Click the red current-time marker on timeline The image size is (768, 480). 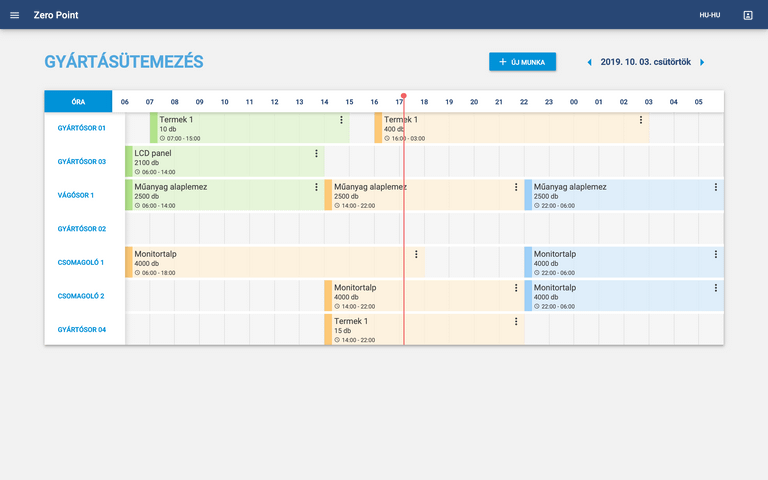tap(404, 96)
